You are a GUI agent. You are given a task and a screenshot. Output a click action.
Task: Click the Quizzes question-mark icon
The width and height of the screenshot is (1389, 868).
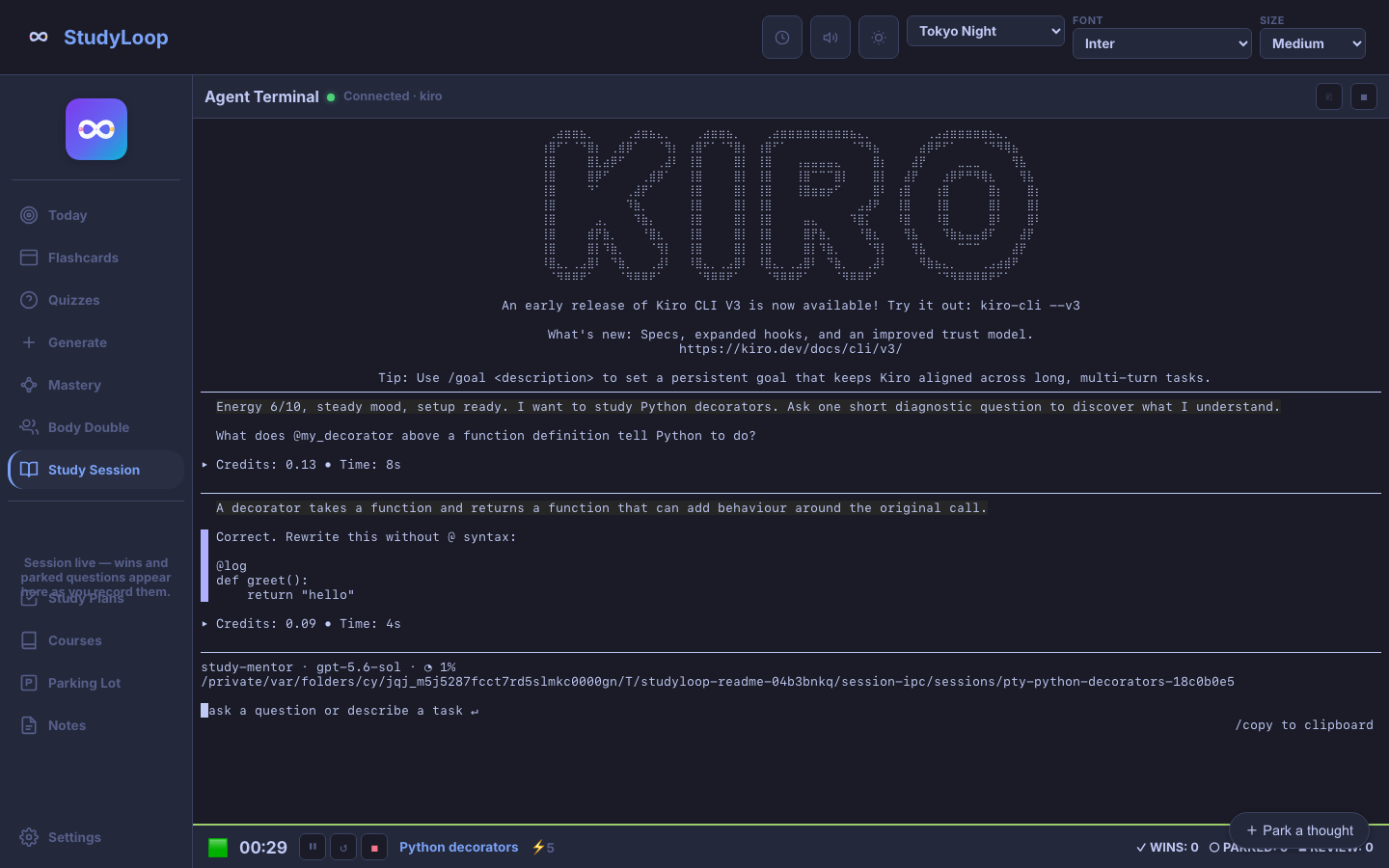coord(29,300)
